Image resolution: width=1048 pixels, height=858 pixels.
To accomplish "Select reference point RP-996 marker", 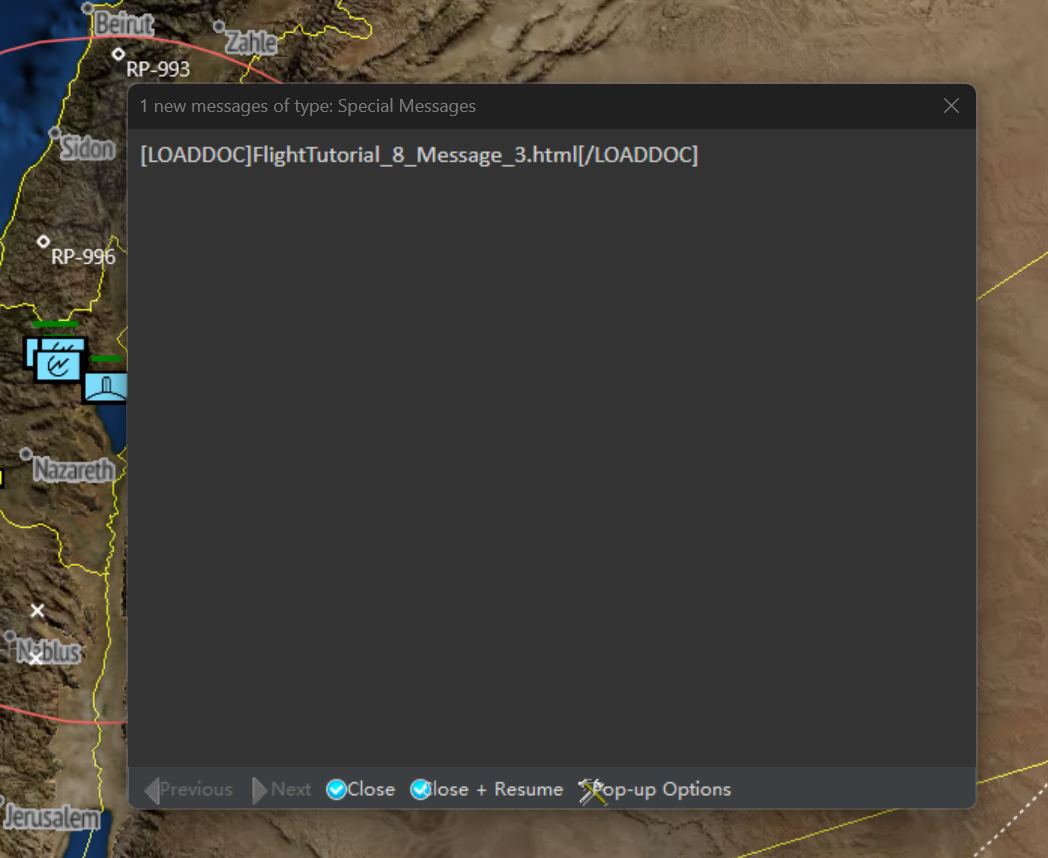I will pos(43,241).
